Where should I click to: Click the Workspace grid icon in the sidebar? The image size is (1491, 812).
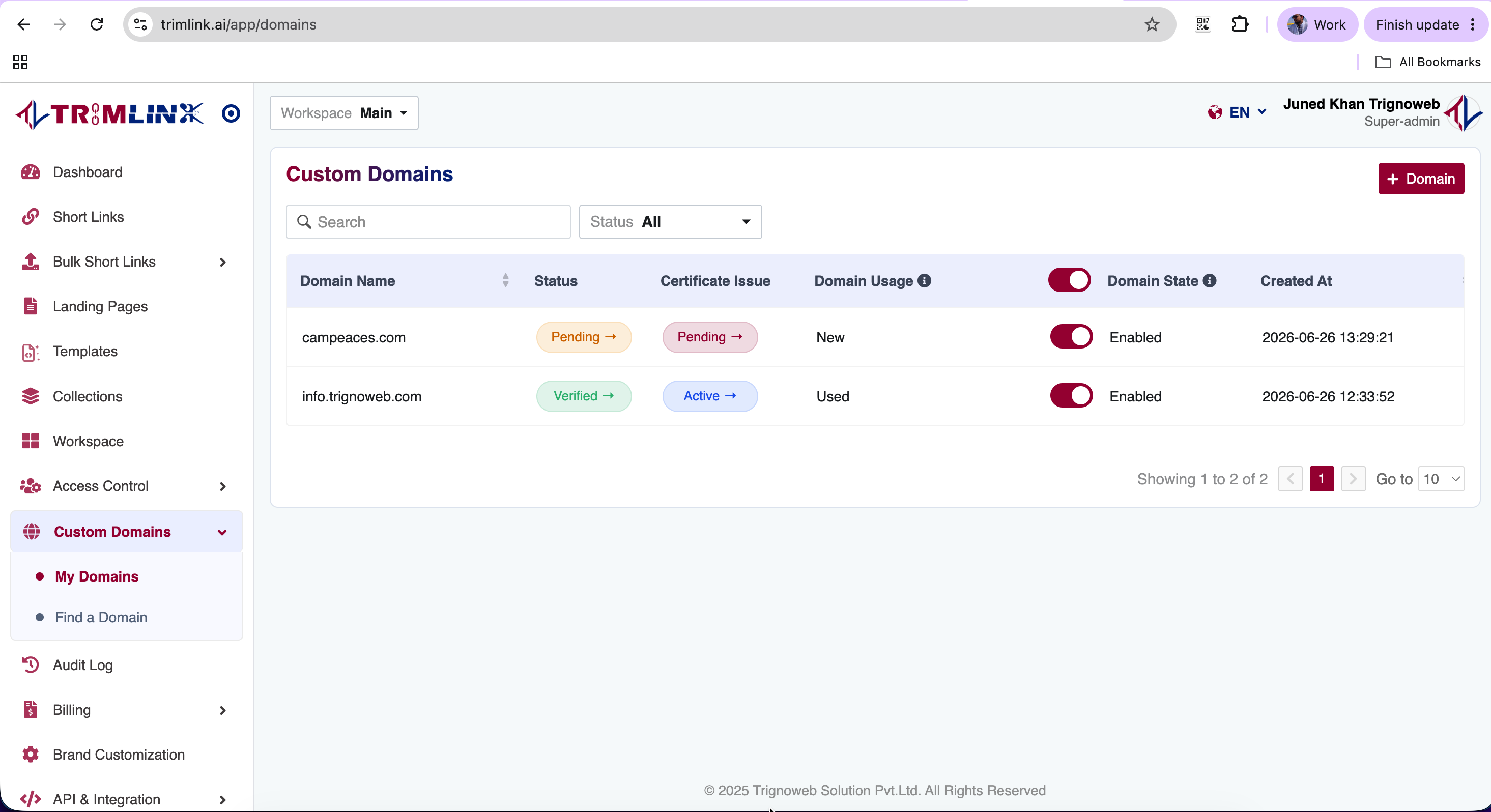pyautogui.click(x=30, y=441)
